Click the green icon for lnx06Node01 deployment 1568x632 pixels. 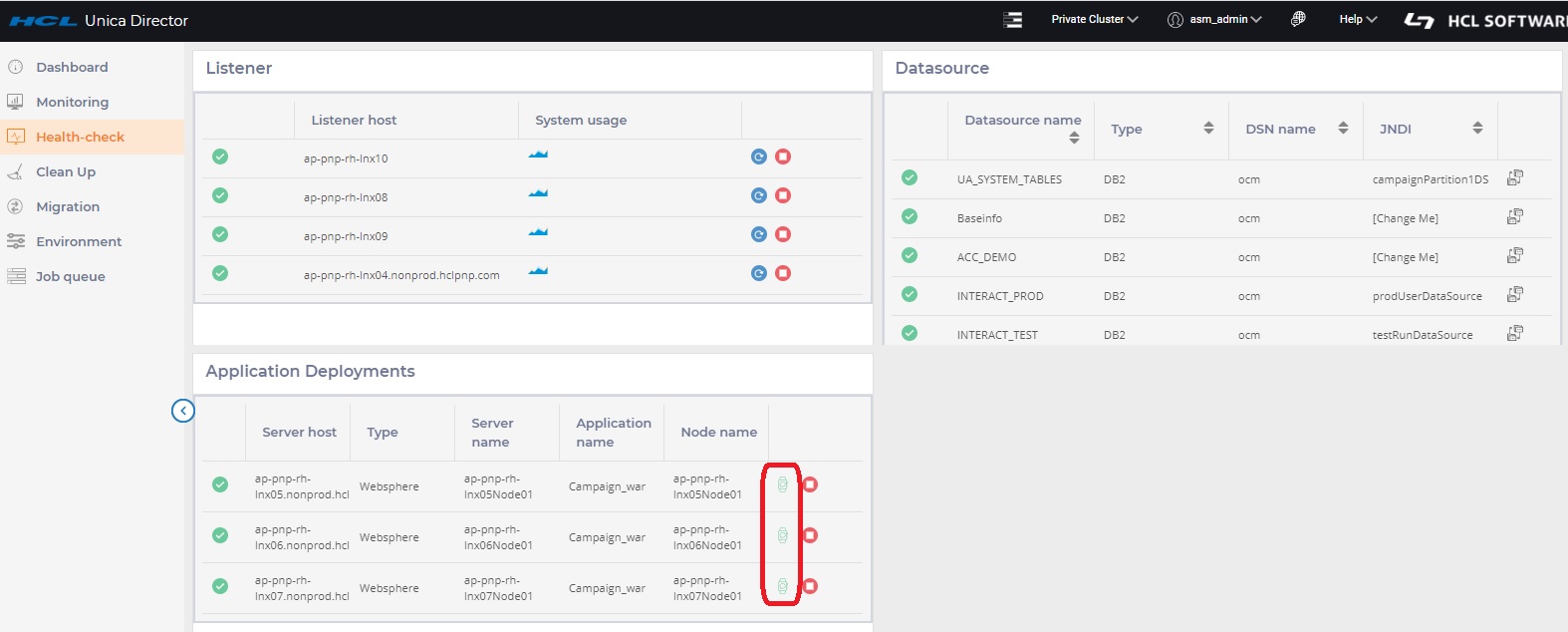coord(782,535)
